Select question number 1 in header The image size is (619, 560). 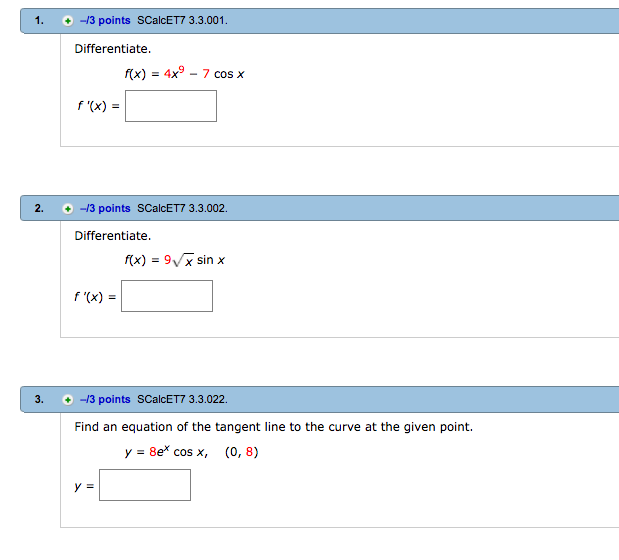38,19
